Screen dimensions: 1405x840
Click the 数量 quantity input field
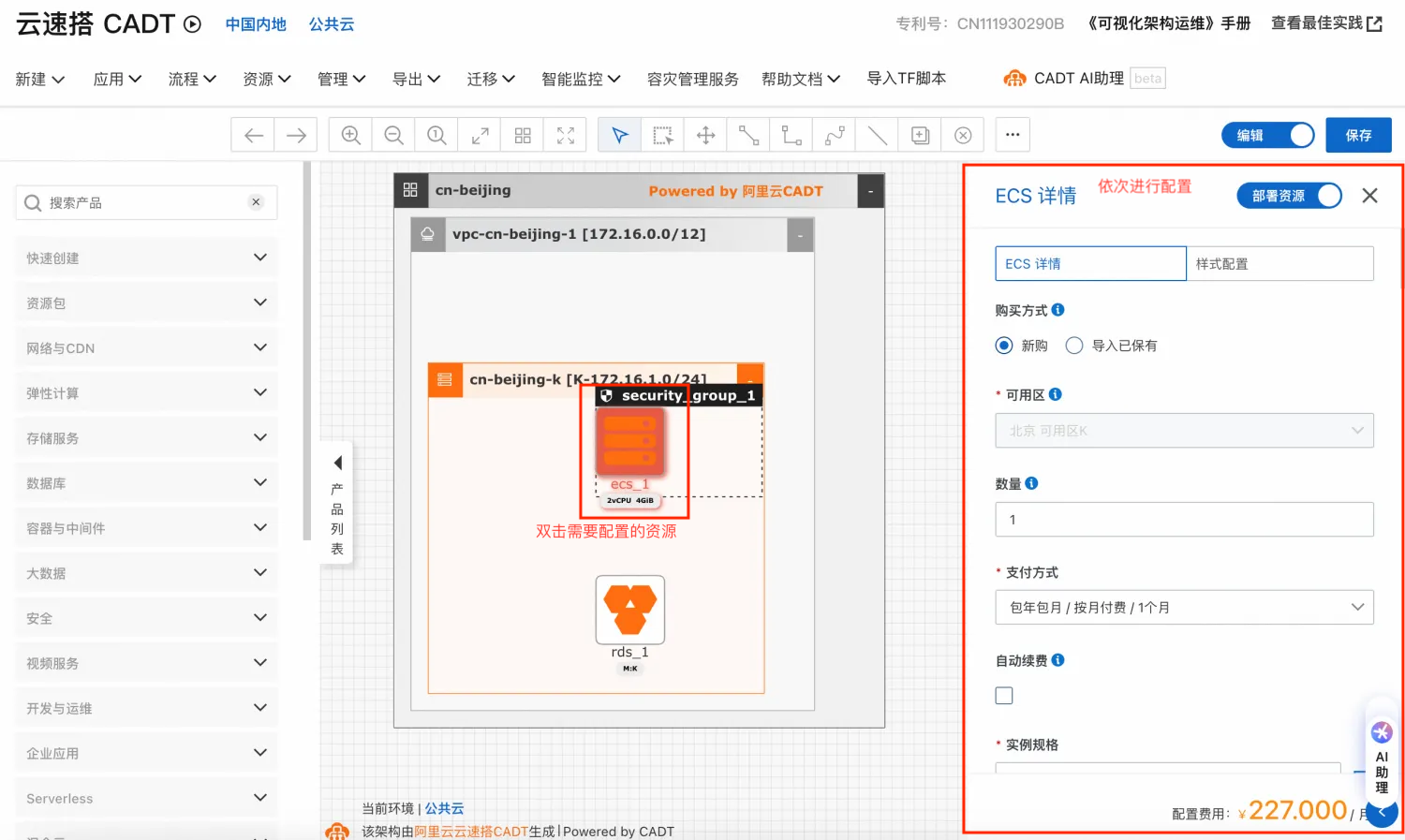[x=1184, y=520]
